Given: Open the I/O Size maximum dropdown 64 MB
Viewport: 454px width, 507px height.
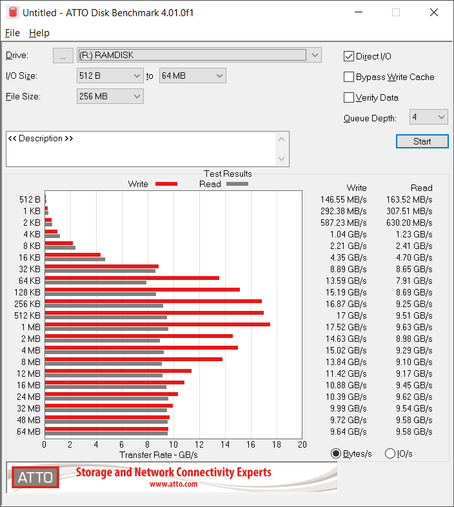Looking at the screenshot, I should pyautogui.click(x=192, y=76).
